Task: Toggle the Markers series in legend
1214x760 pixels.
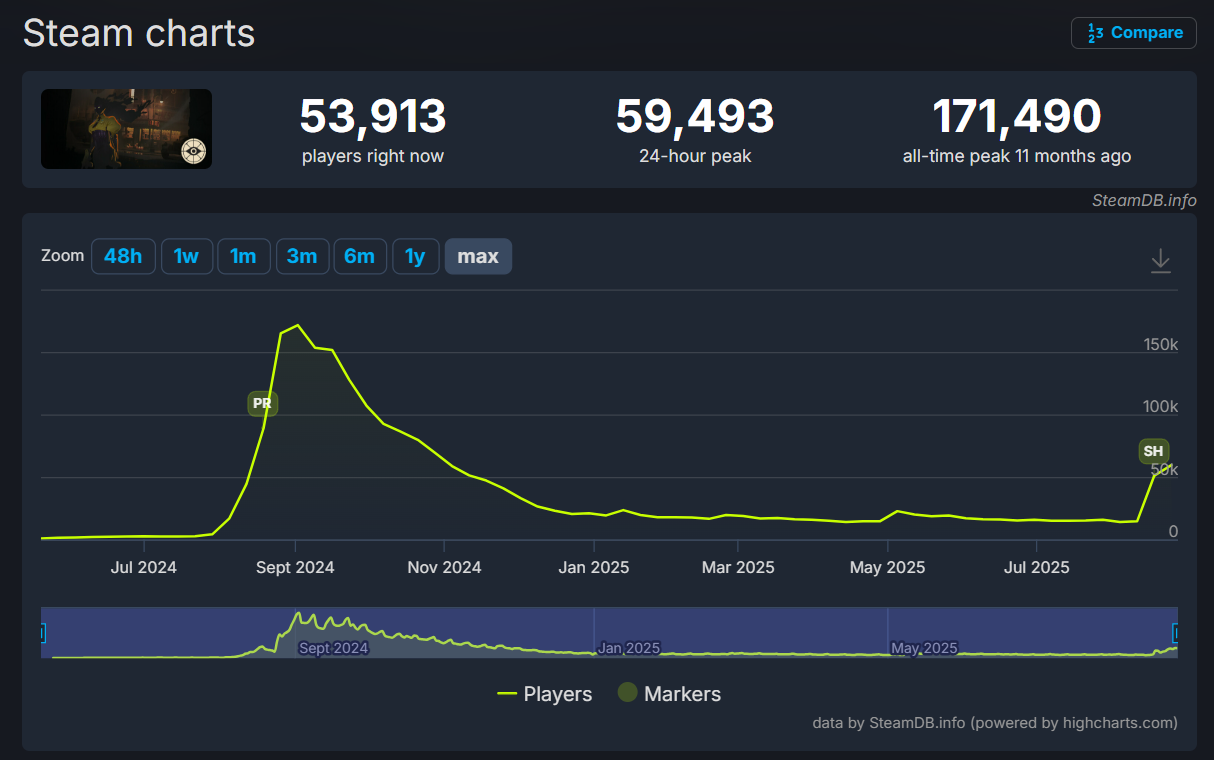Action: tap(669, 694)
